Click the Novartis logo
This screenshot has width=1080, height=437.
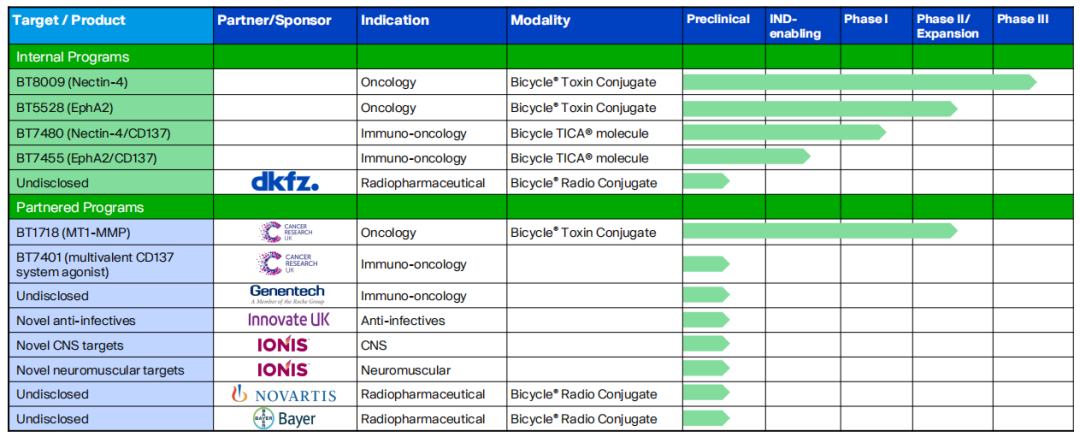click(x=285, y=394)
